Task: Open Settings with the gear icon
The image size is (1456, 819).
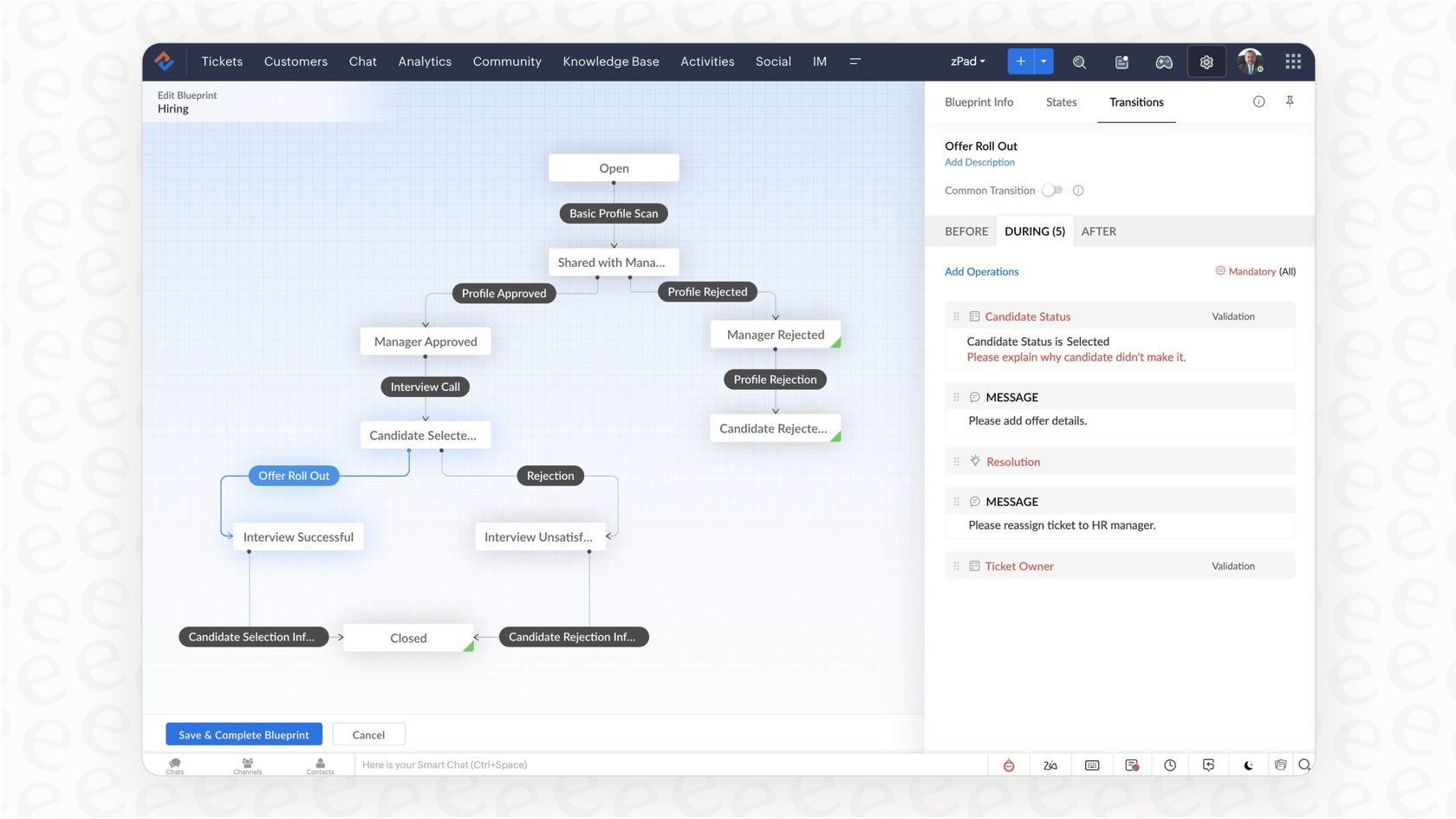Action: point(1206,62)
